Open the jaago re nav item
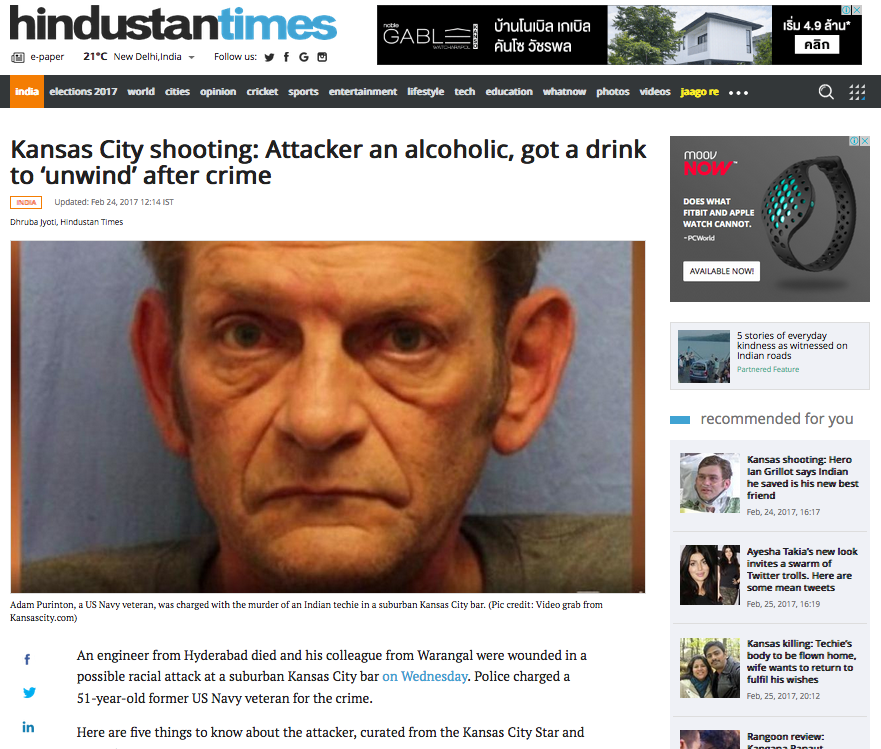This screenshot has height=749, width=881. click(x=700, y=92)
